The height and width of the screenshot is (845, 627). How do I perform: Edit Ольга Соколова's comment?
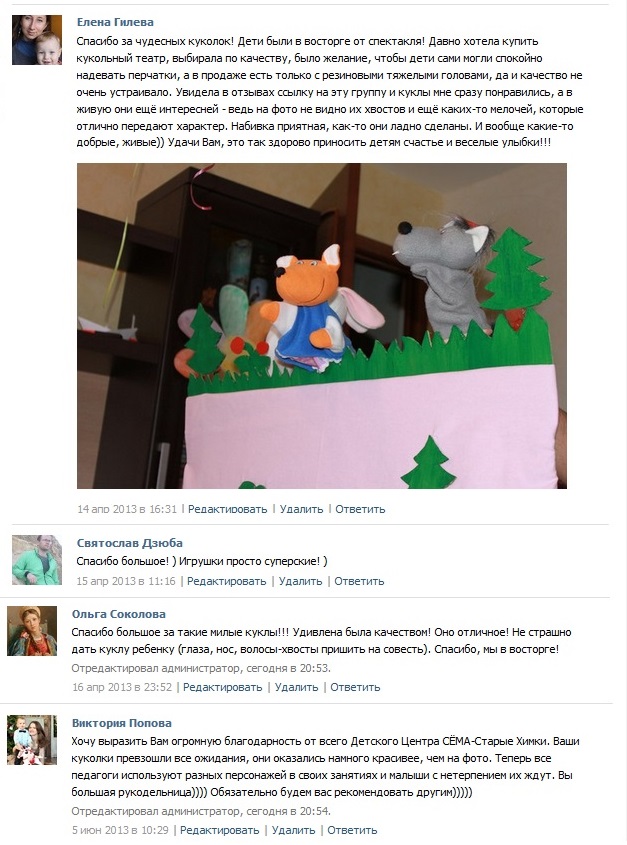(x=223, y=688)
